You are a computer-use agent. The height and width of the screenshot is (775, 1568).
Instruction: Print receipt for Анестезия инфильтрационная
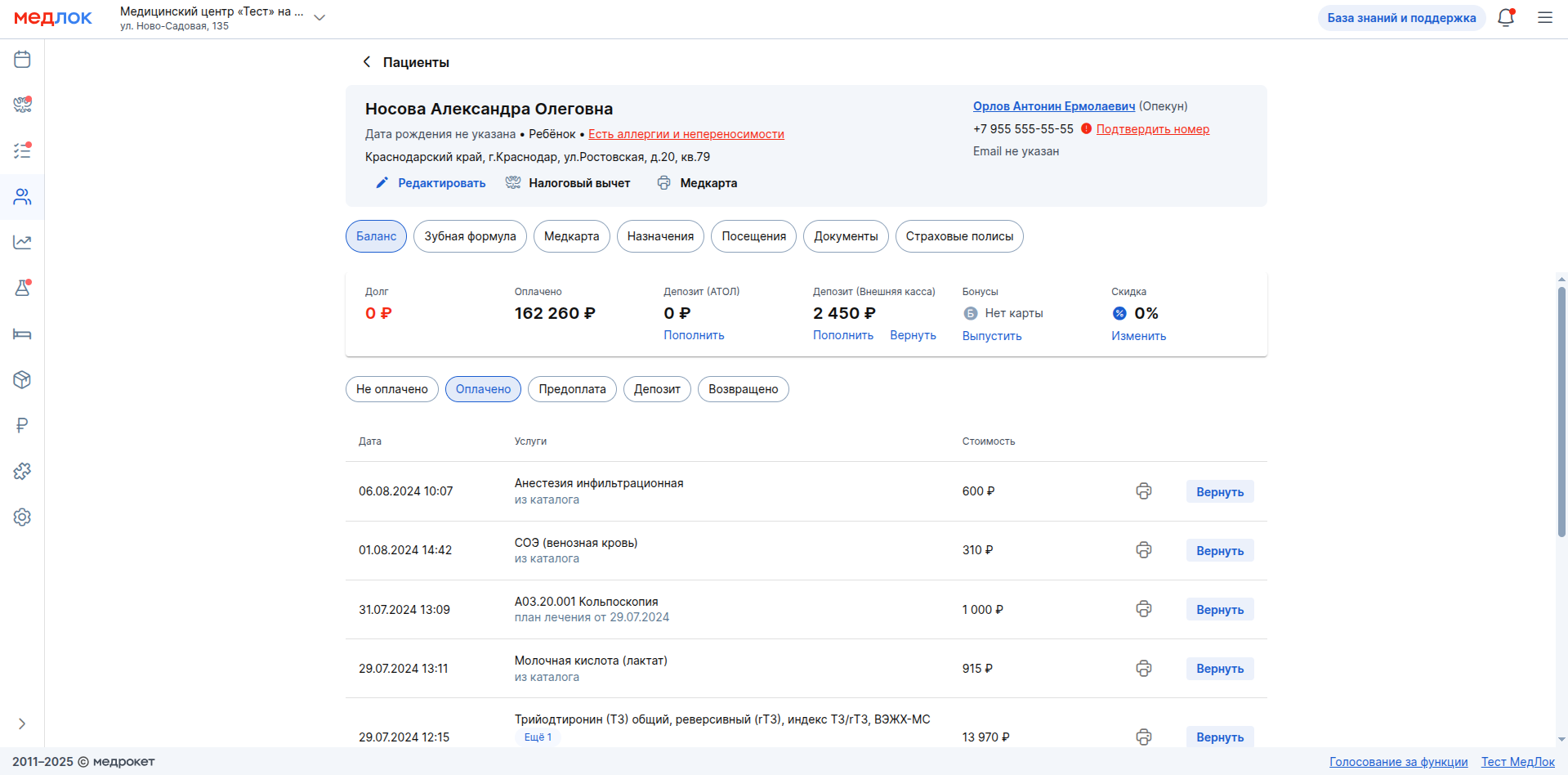1143,491
